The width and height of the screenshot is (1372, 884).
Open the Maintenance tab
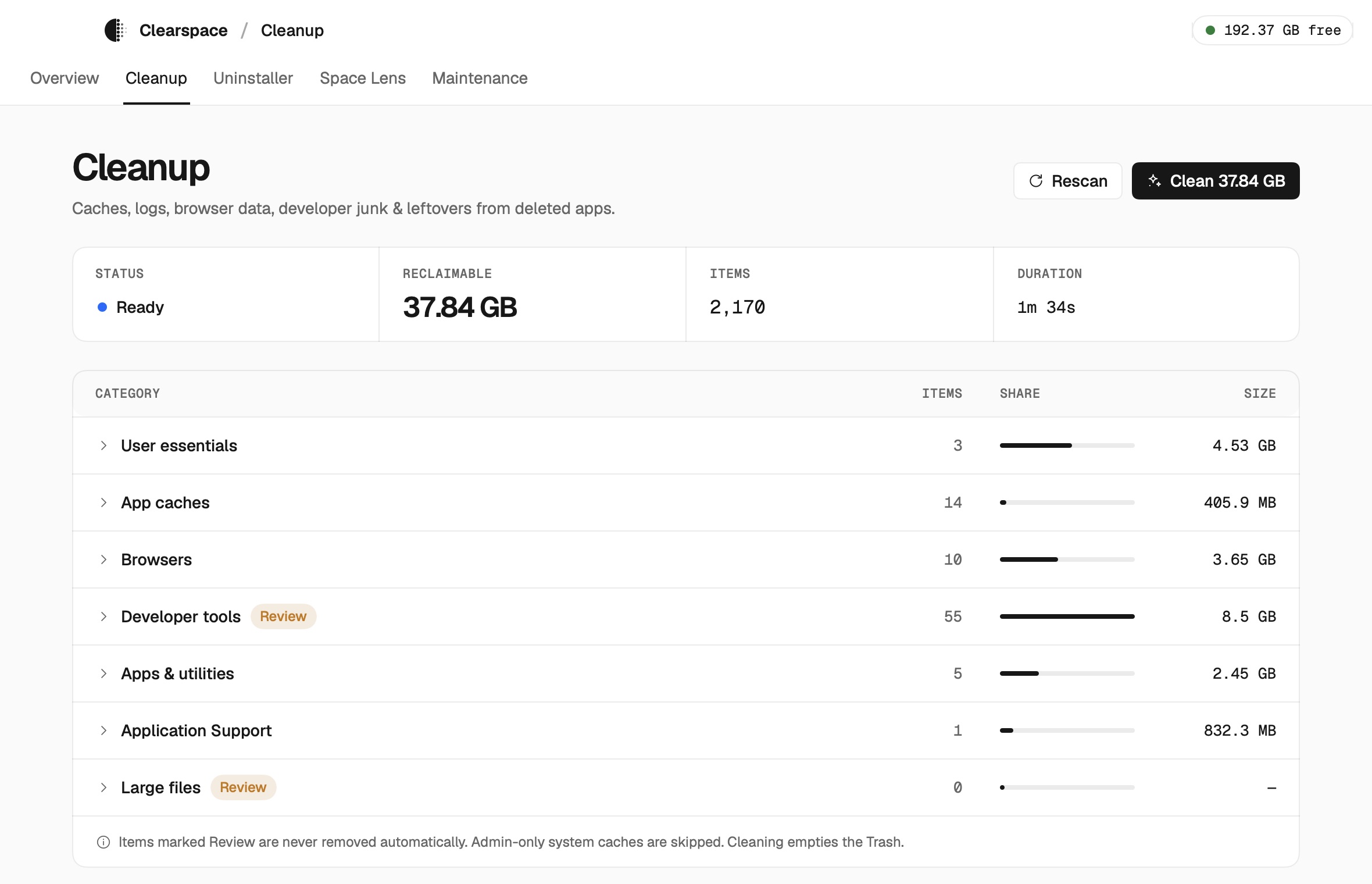point(480,78)
